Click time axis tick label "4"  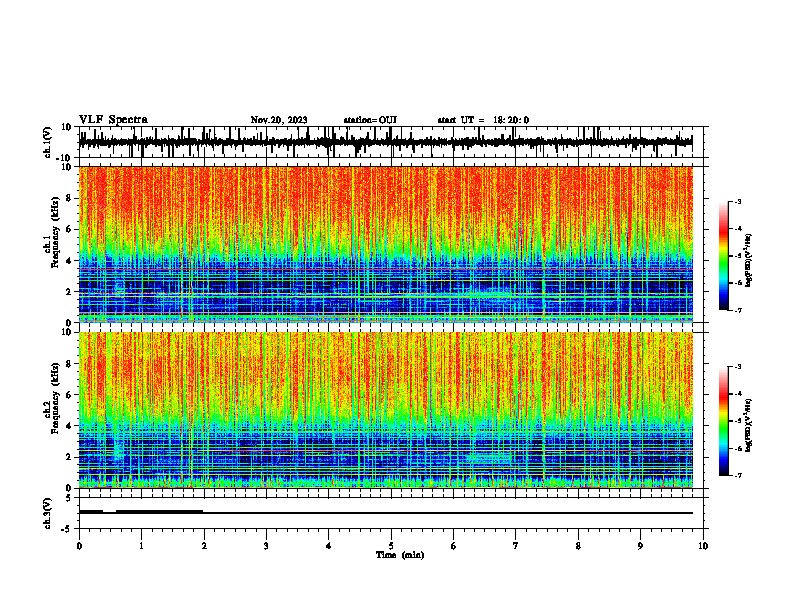329,546
